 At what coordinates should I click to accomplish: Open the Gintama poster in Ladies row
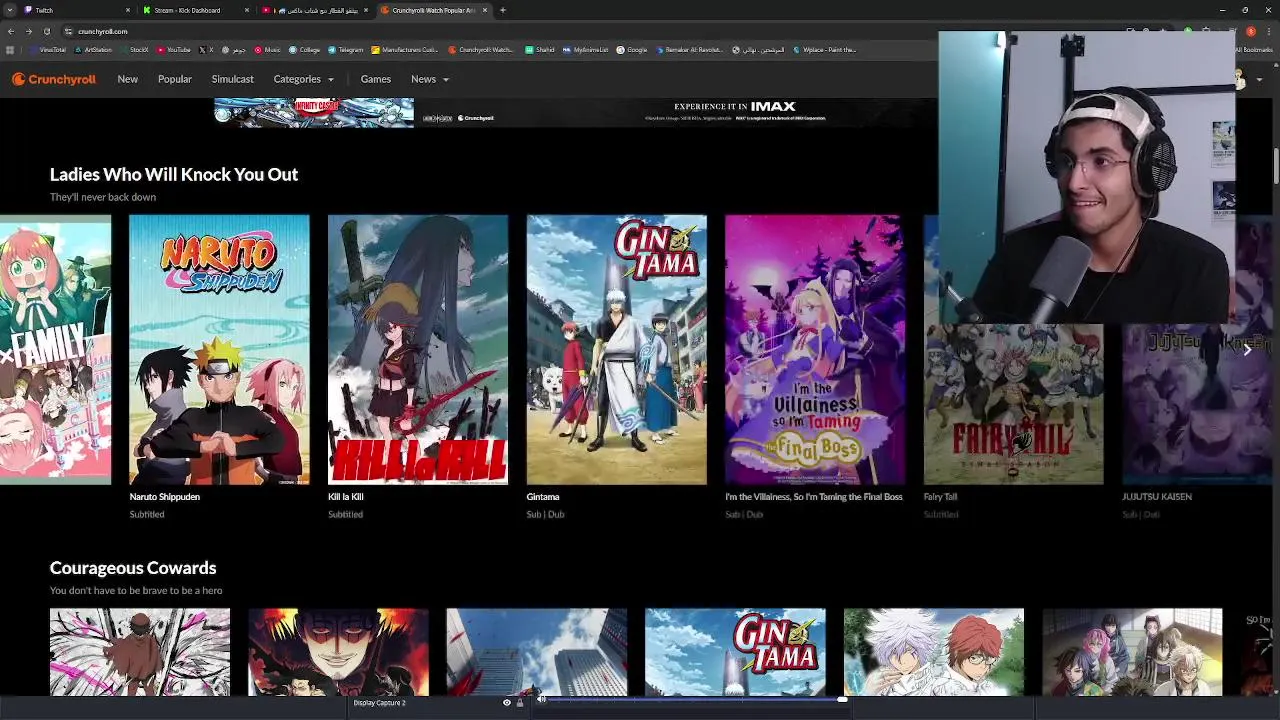[x=616, y=350]
